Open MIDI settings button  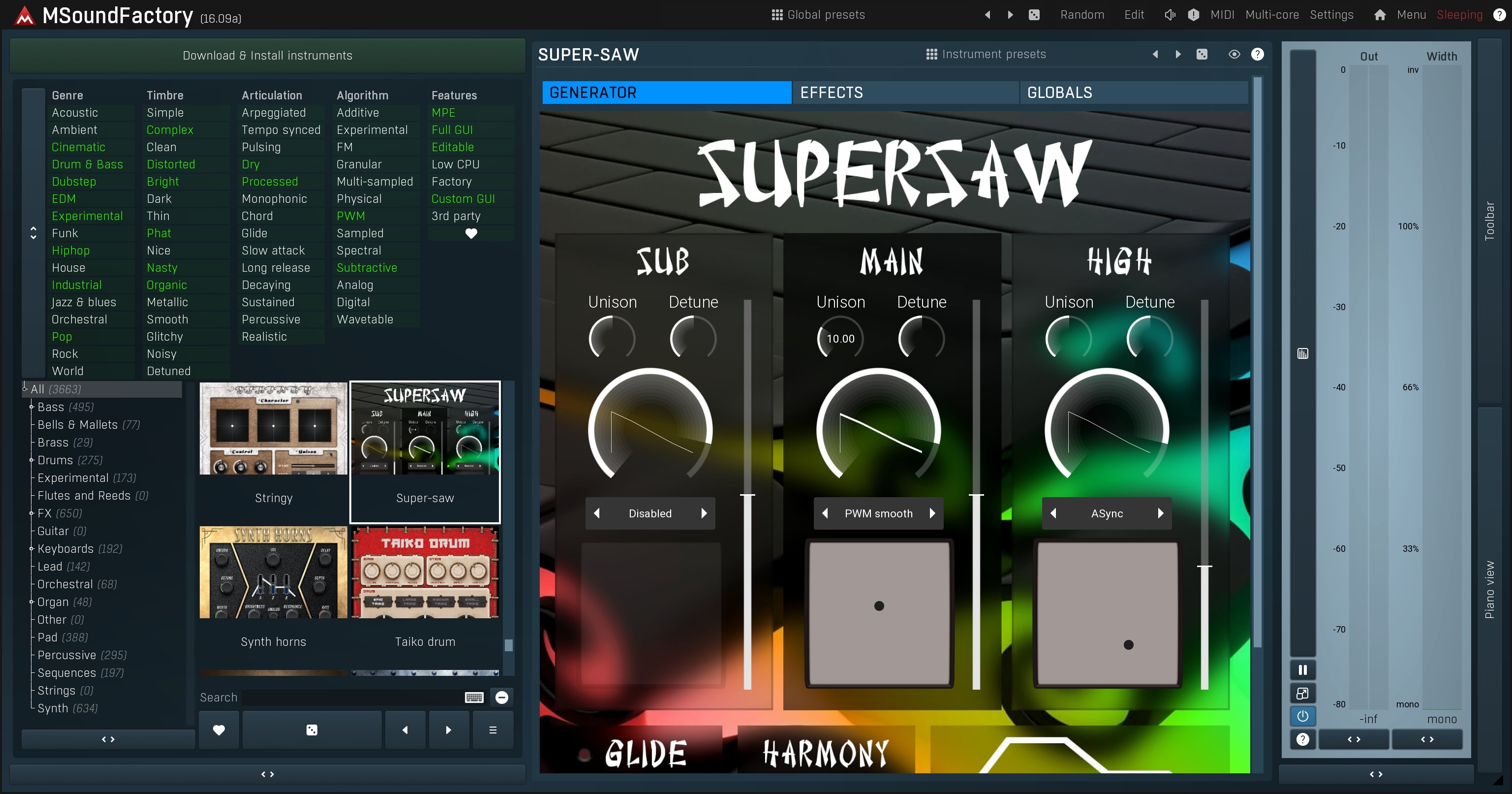[x=1222, y=15]
